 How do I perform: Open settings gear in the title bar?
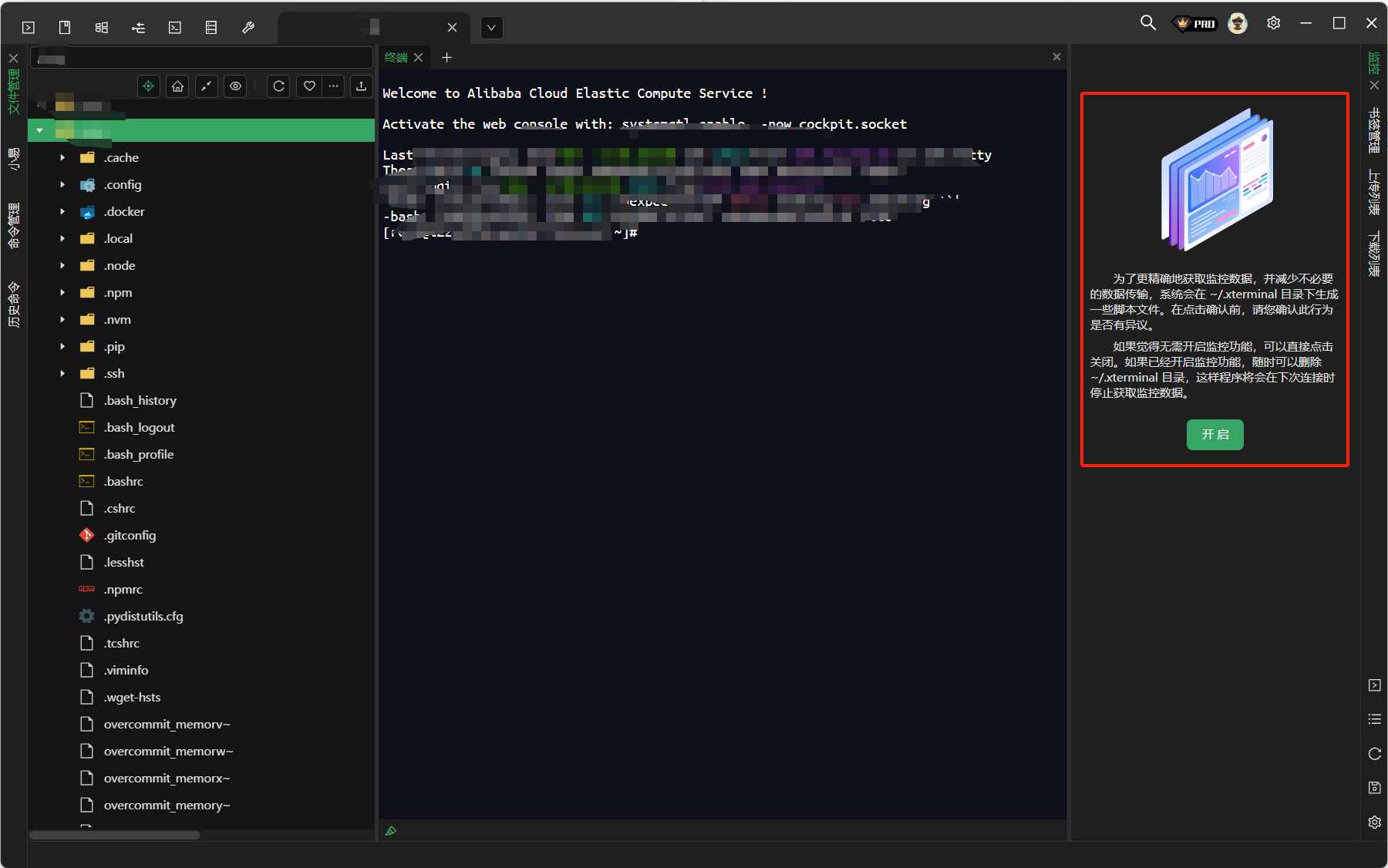[1274, 23]
